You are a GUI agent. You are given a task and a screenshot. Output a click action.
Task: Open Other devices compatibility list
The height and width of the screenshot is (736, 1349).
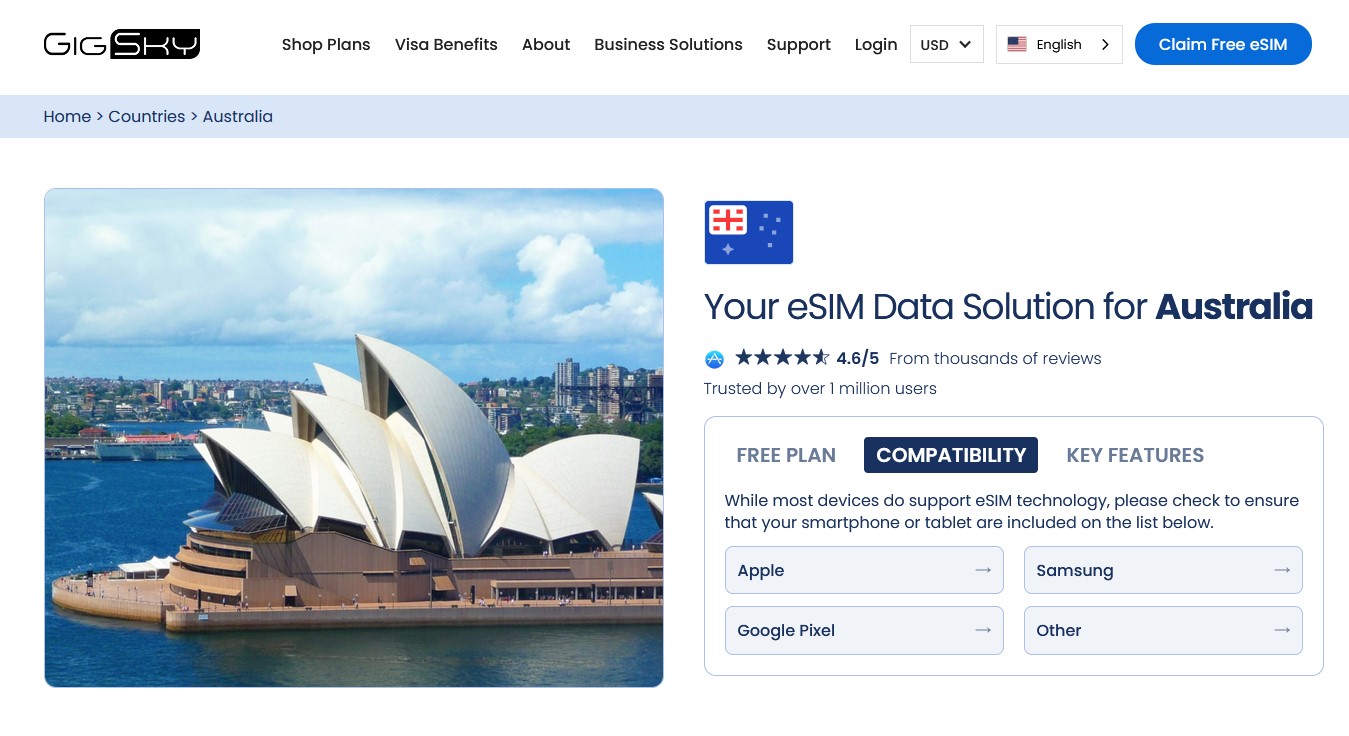click(1163, 630)
